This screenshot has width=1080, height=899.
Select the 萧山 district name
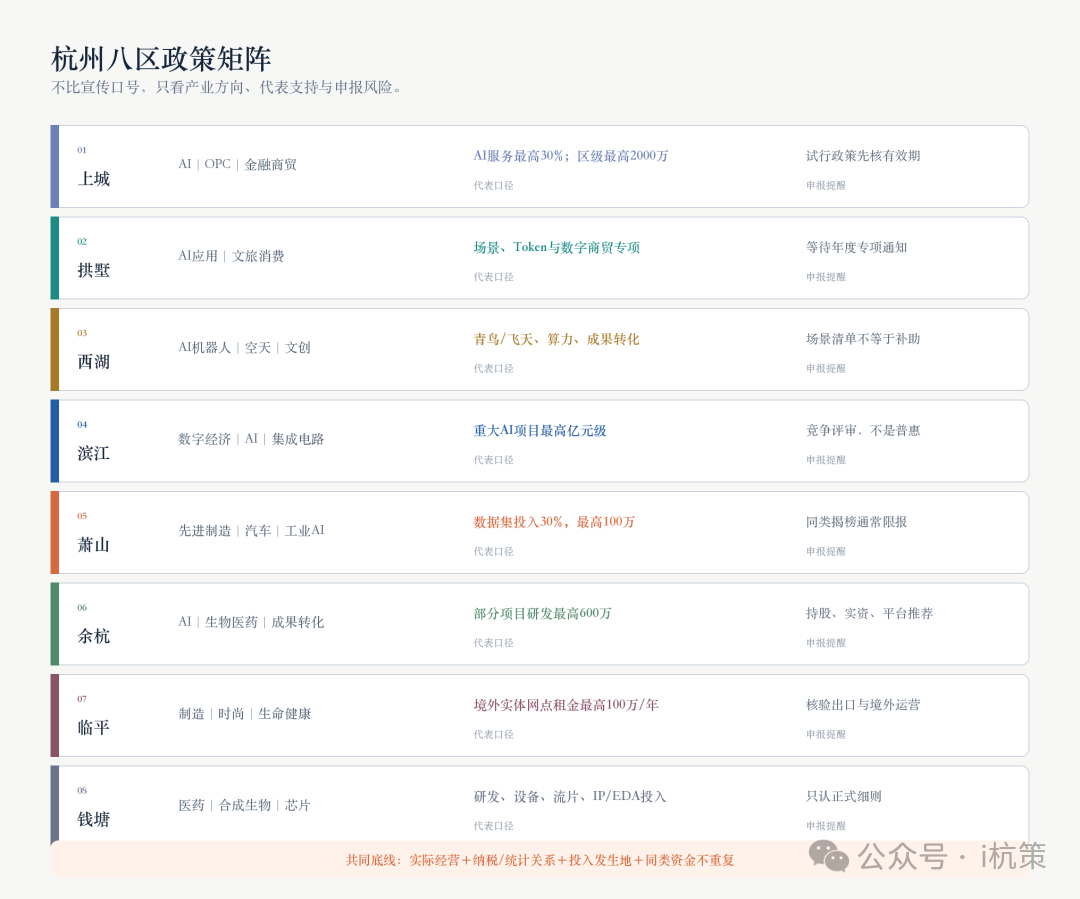94,546
